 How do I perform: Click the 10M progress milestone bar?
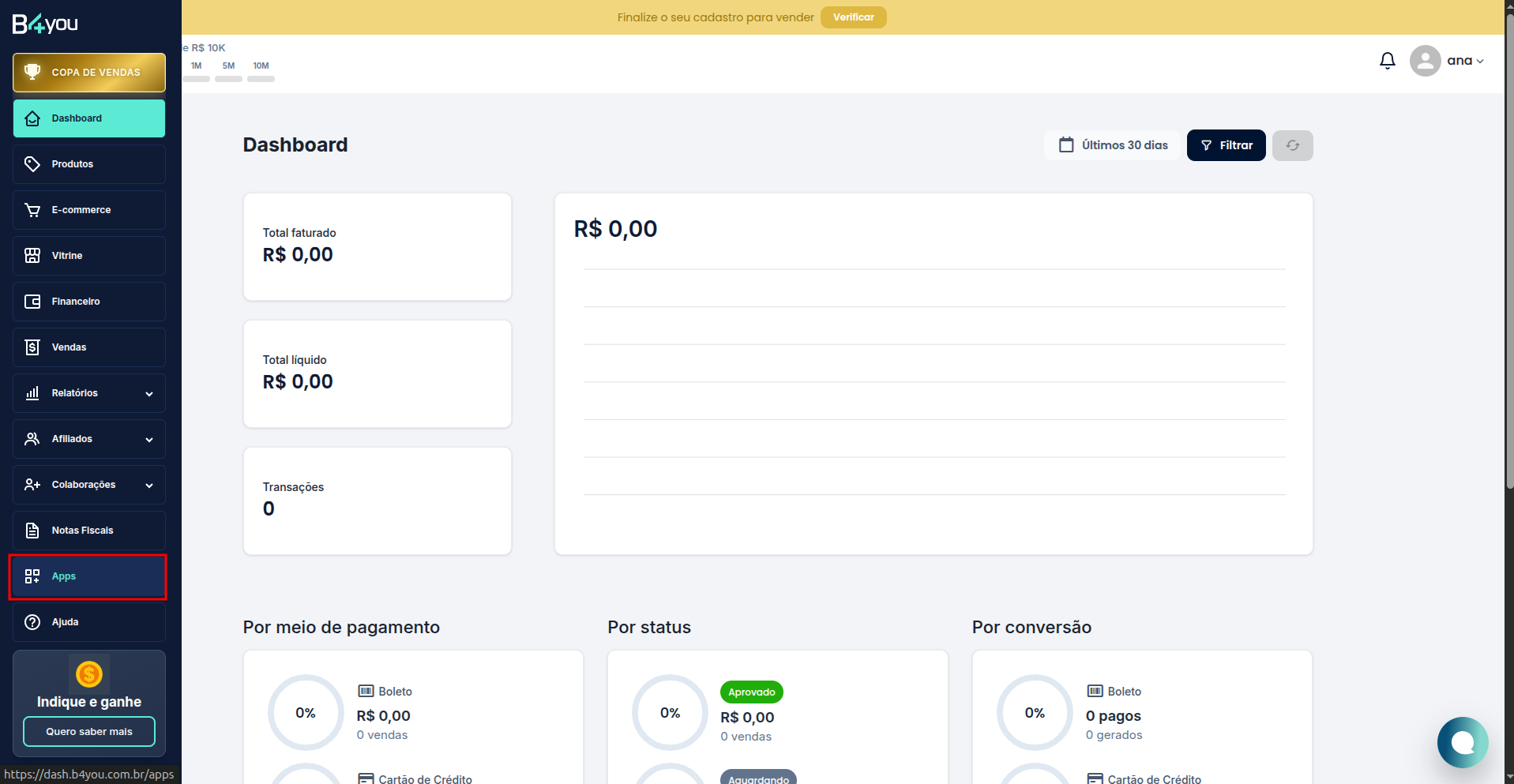(261, 79)
